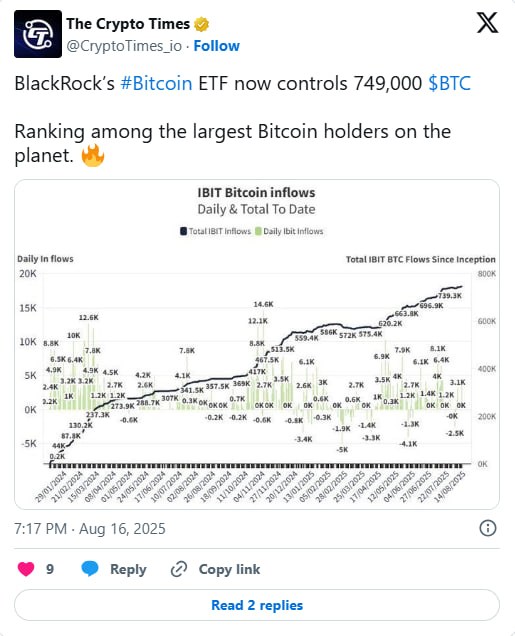The width and height of the screenshot is (515, 636).
Task: Open the $BTC cashtag link
Action: (x=449, y=84)
